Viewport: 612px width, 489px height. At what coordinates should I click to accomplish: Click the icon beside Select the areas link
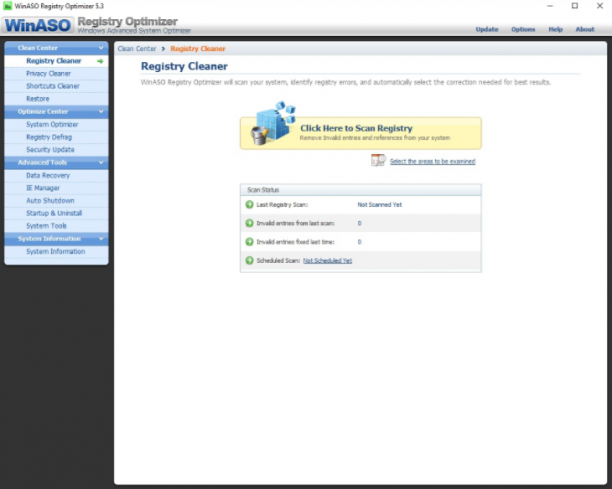tap(378, 160)
